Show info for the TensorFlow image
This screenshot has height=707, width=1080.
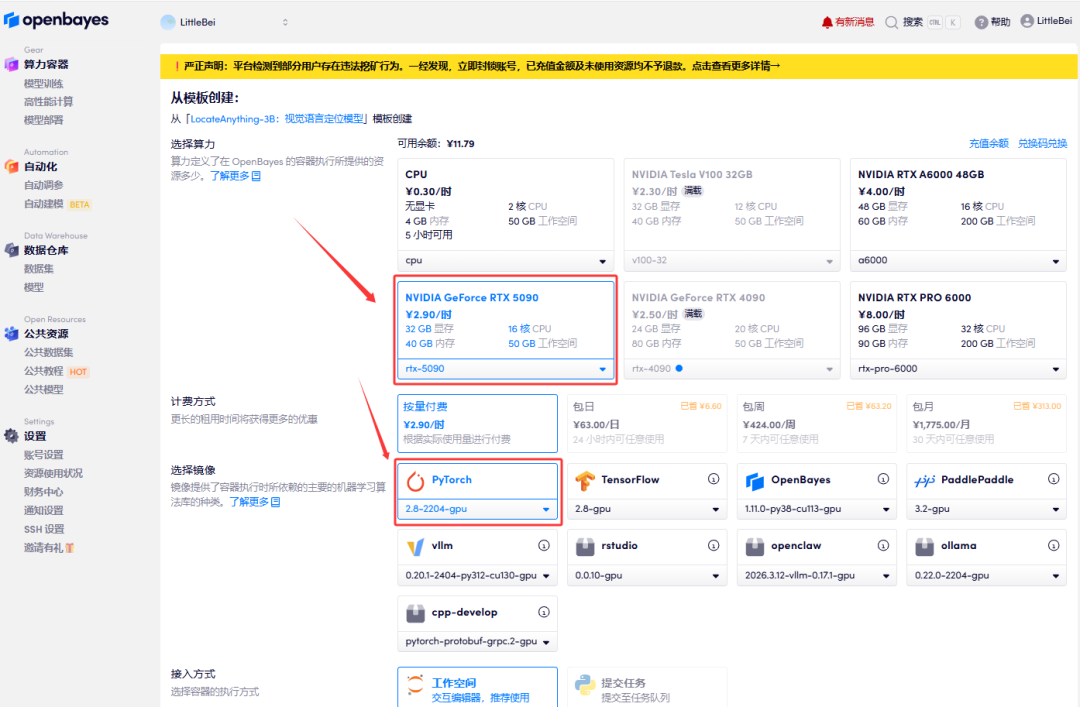[x=714, y=479]
